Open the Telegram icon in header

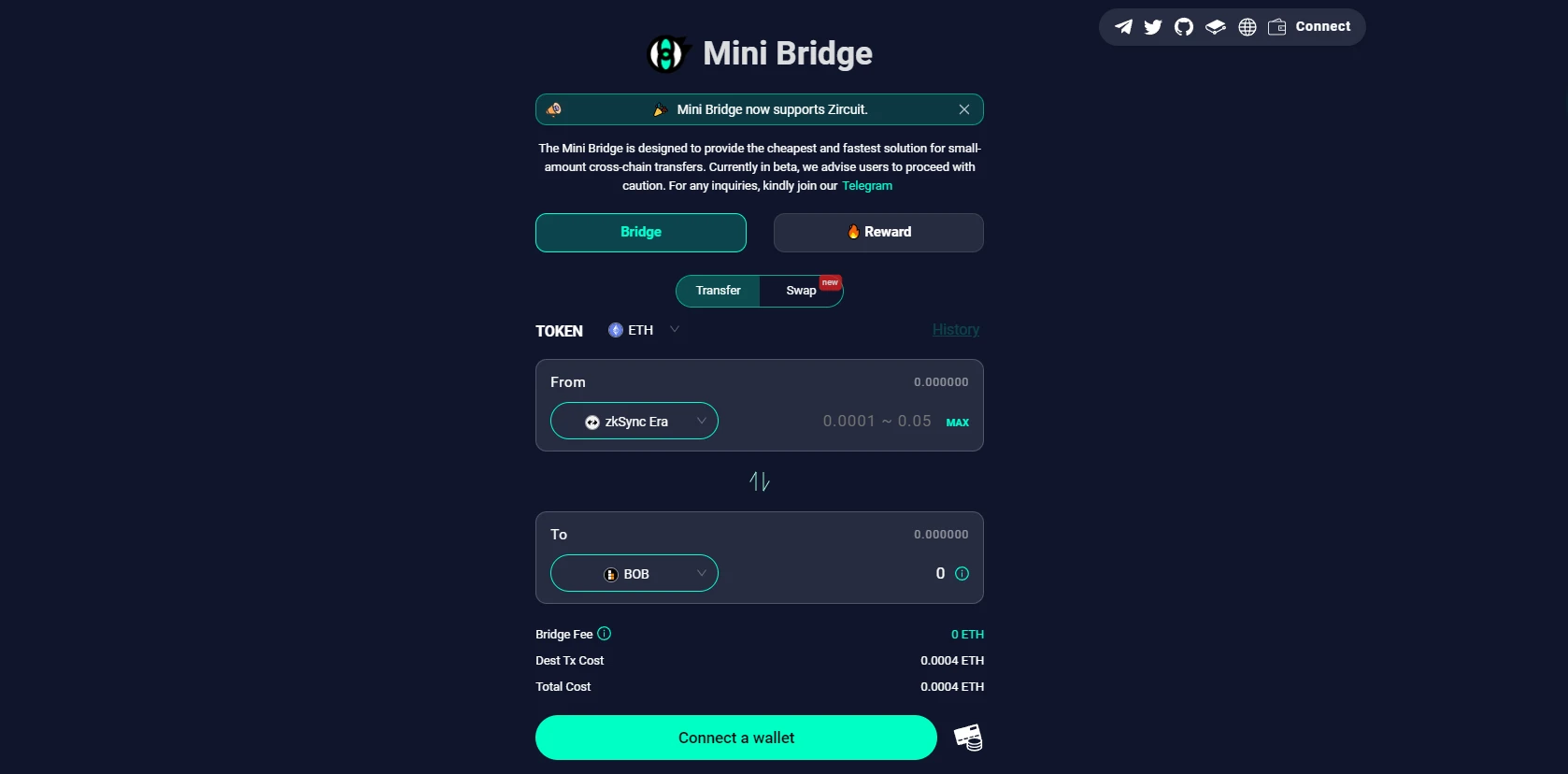[x=1123, y=27]
